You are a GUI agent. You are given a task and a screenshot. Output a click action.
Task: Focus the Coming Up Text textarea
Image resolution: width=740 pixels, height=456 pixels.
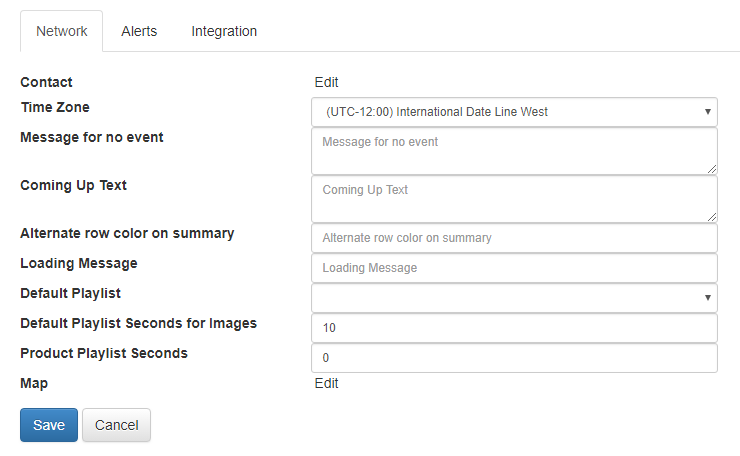point(514,199)
